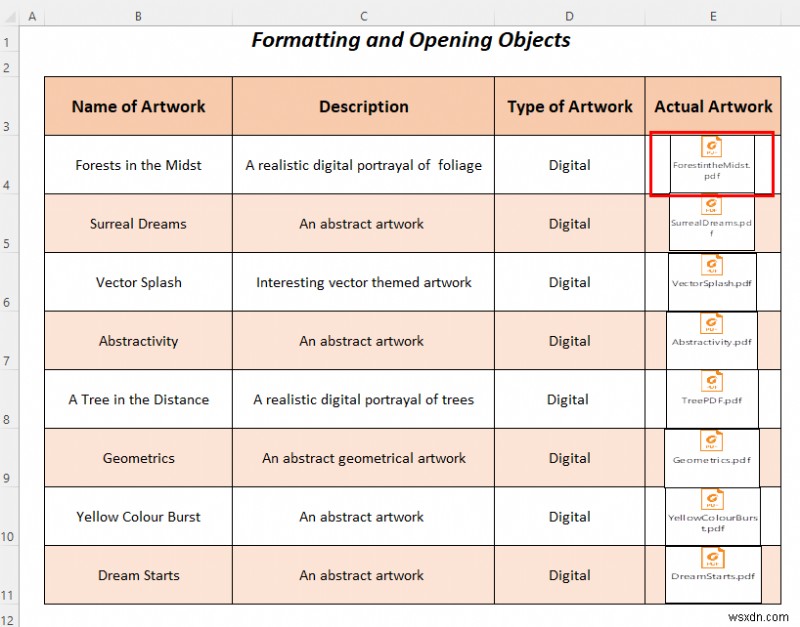Select the Geometrics.pdf object icon
The width and height of the screenshot is (800, 627).
(712, 458)
